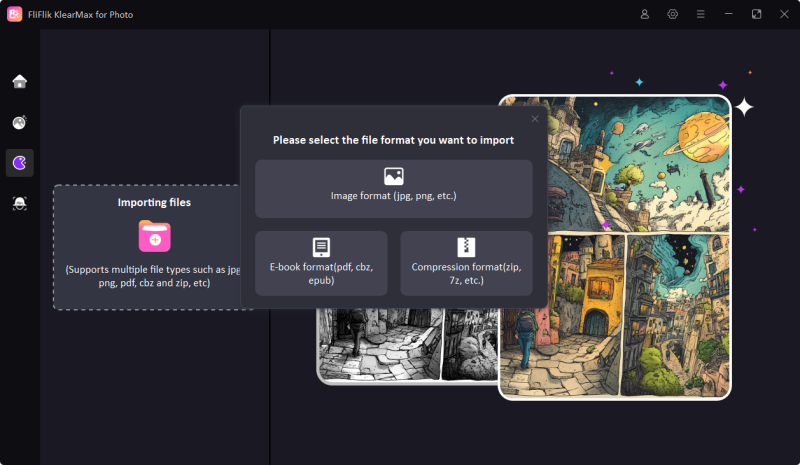Choose Compression format (zip, 7z, etc.)

[466, 263]
